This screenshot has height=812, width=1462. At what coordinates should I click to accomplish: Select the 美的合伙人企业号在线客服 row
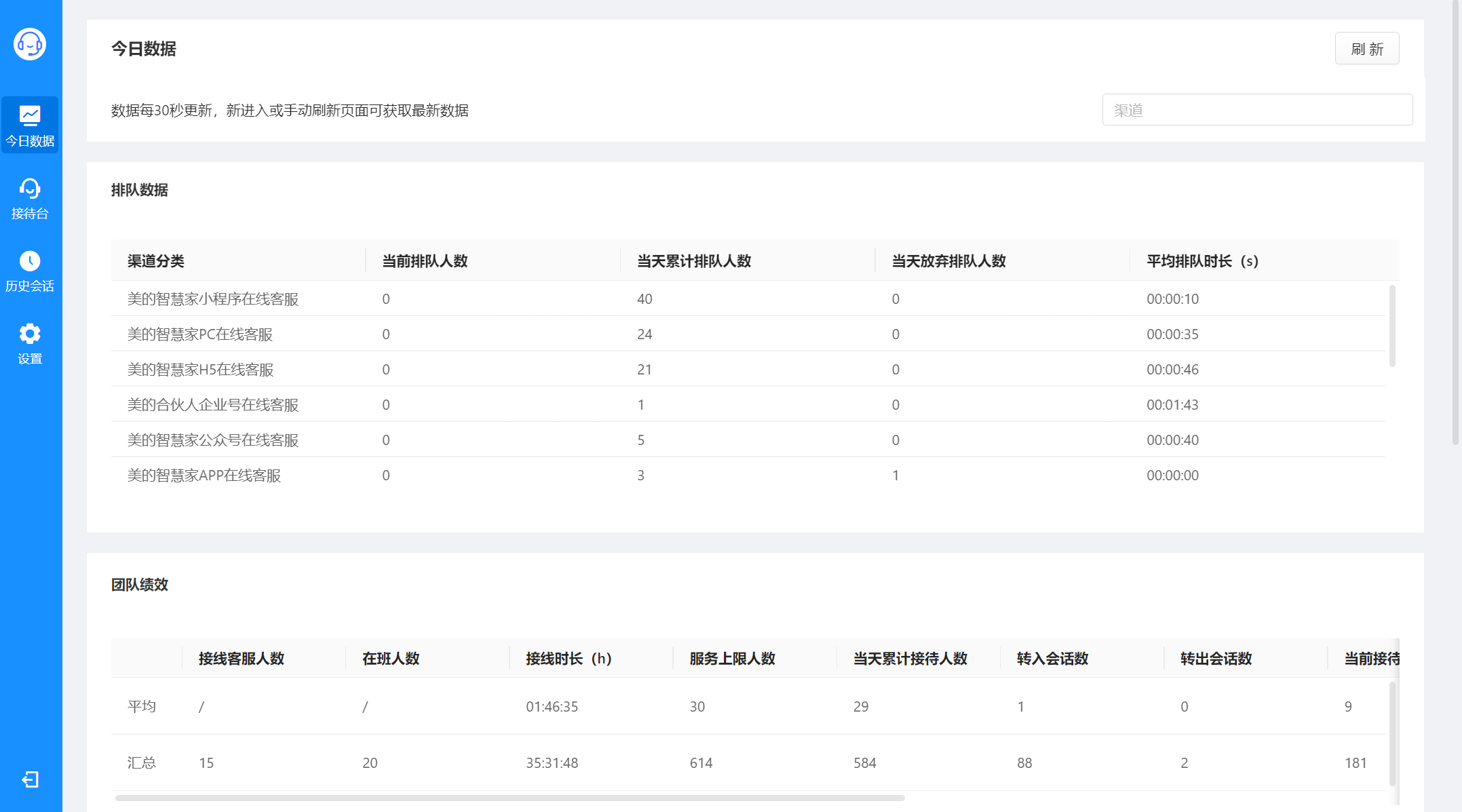click(x=748, y=404)
